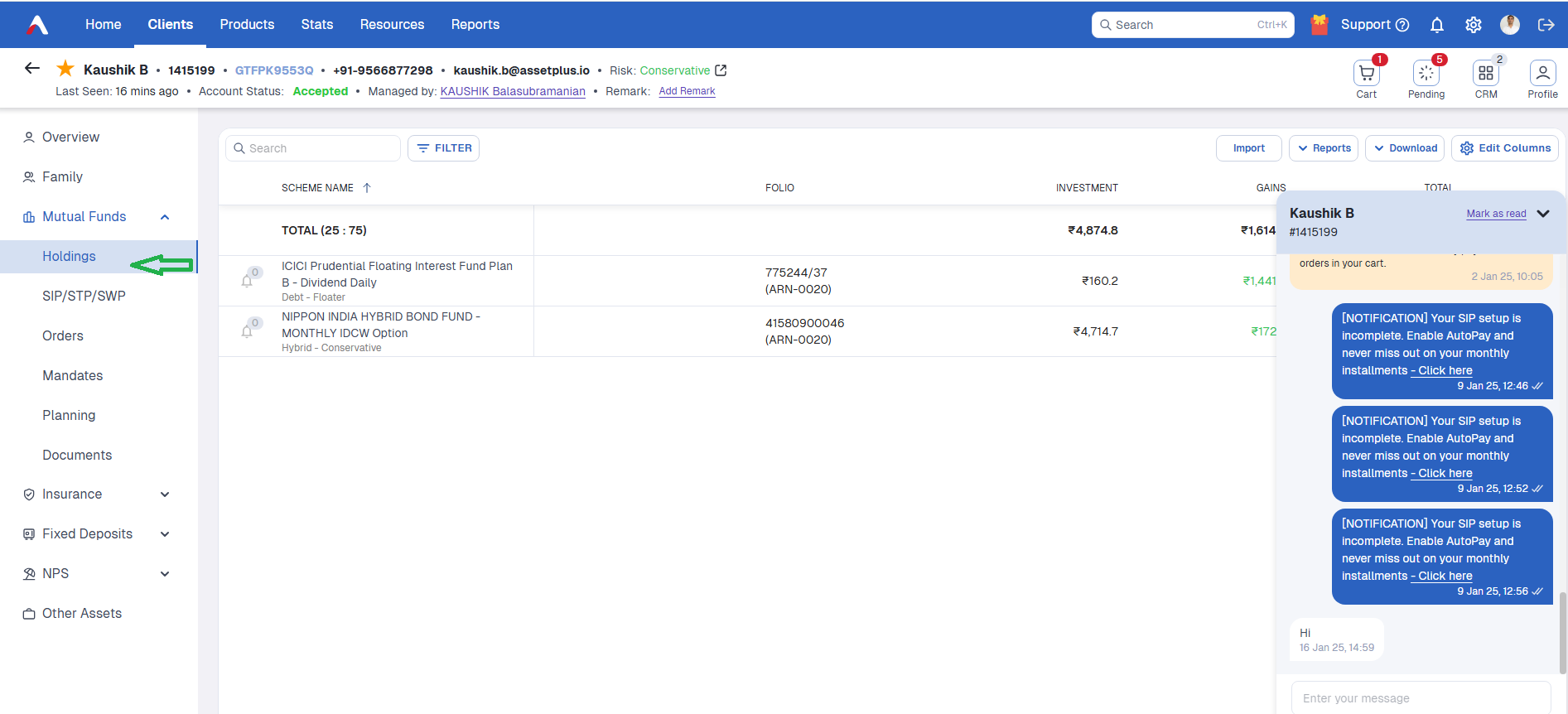Click Edit Columns button
The image size is (1568, 714).
[1505, 148]
